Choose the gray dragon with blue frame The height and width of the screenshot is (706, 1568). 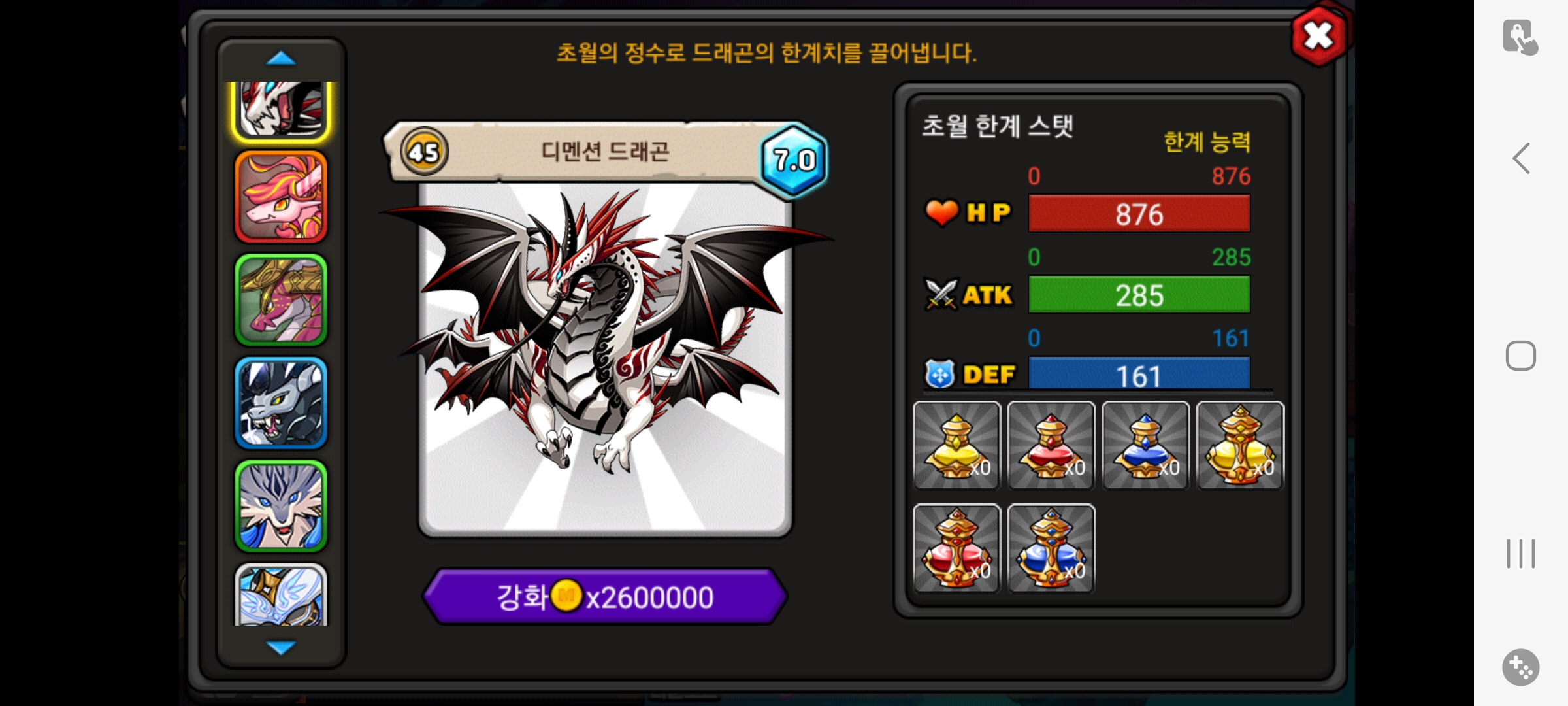tap(281, 403)
